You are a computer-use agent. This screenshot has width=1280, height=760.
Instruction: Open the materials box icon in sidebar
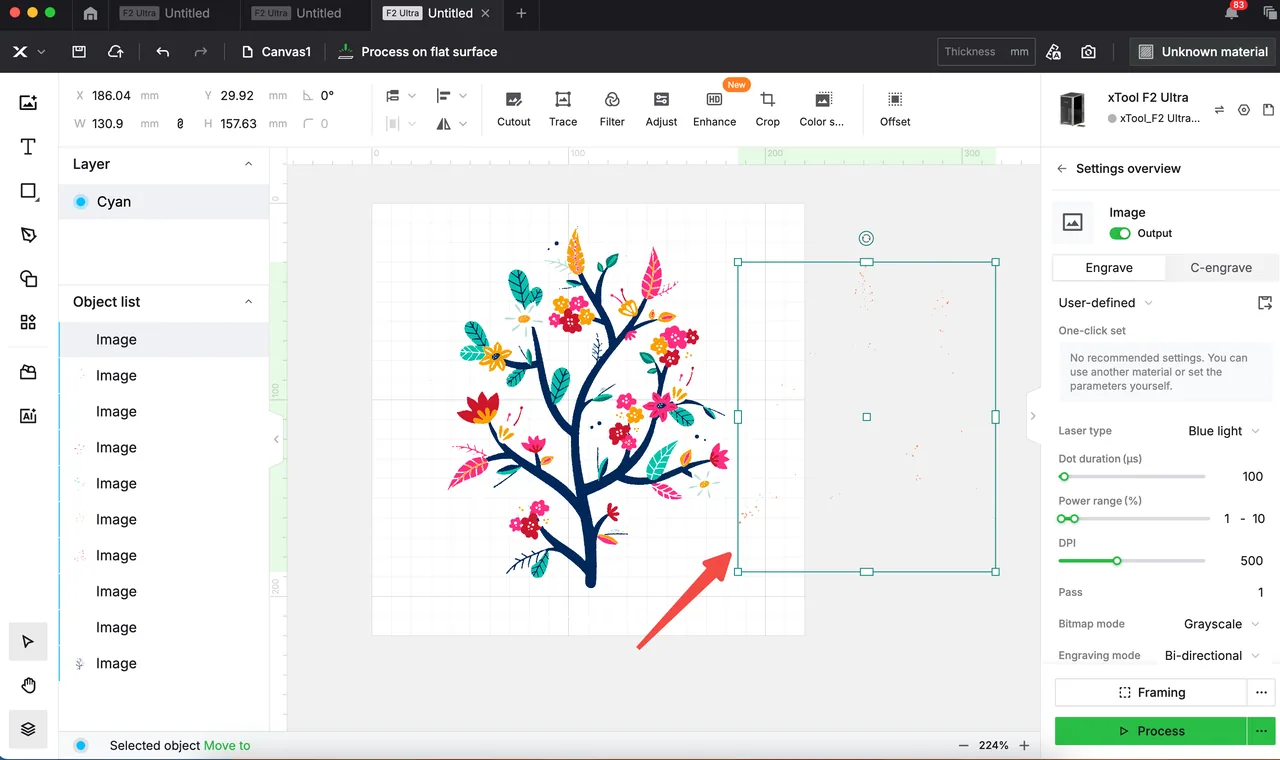[28, 372]
